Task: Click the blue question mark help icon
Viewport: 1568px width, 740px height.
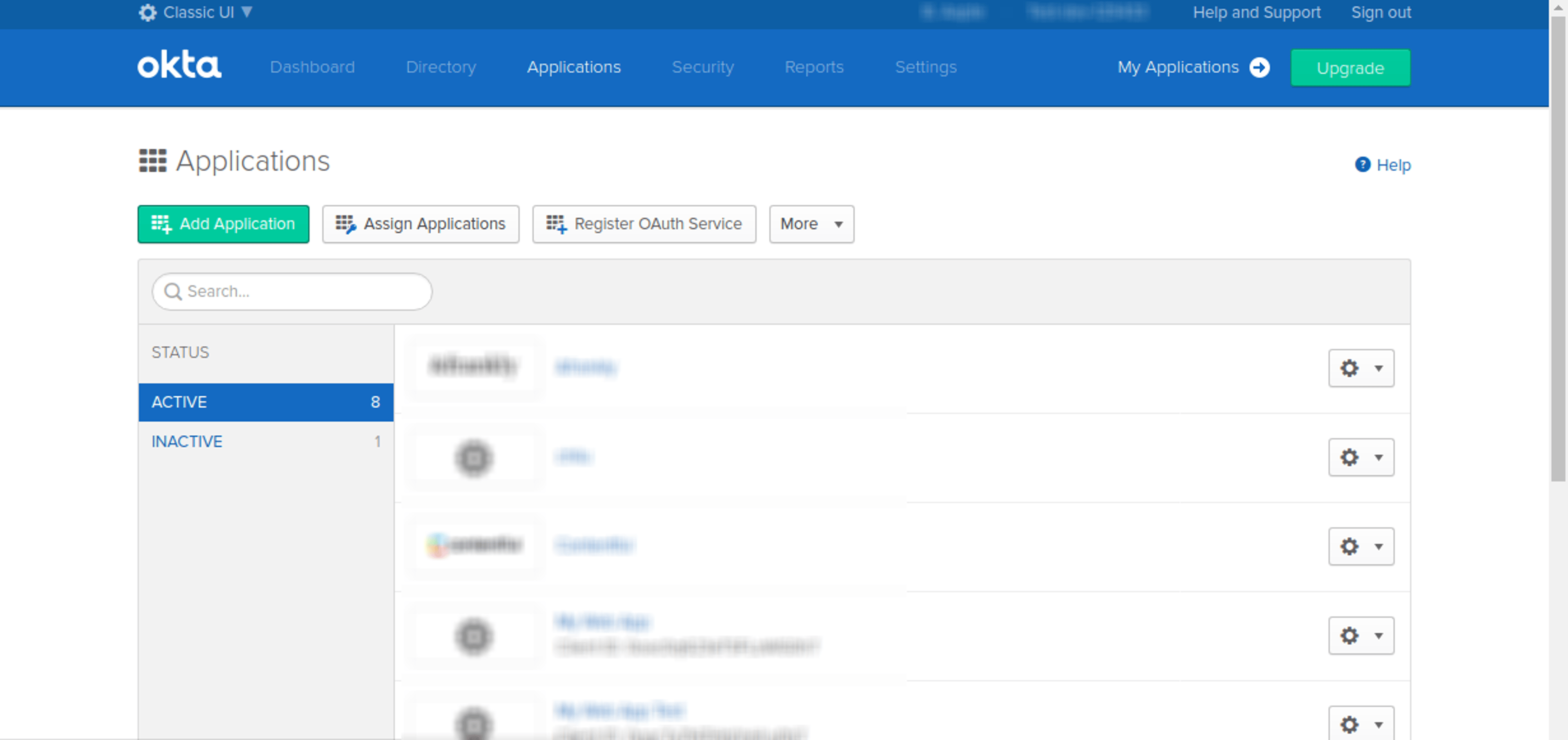Action: pos(1362,164)
